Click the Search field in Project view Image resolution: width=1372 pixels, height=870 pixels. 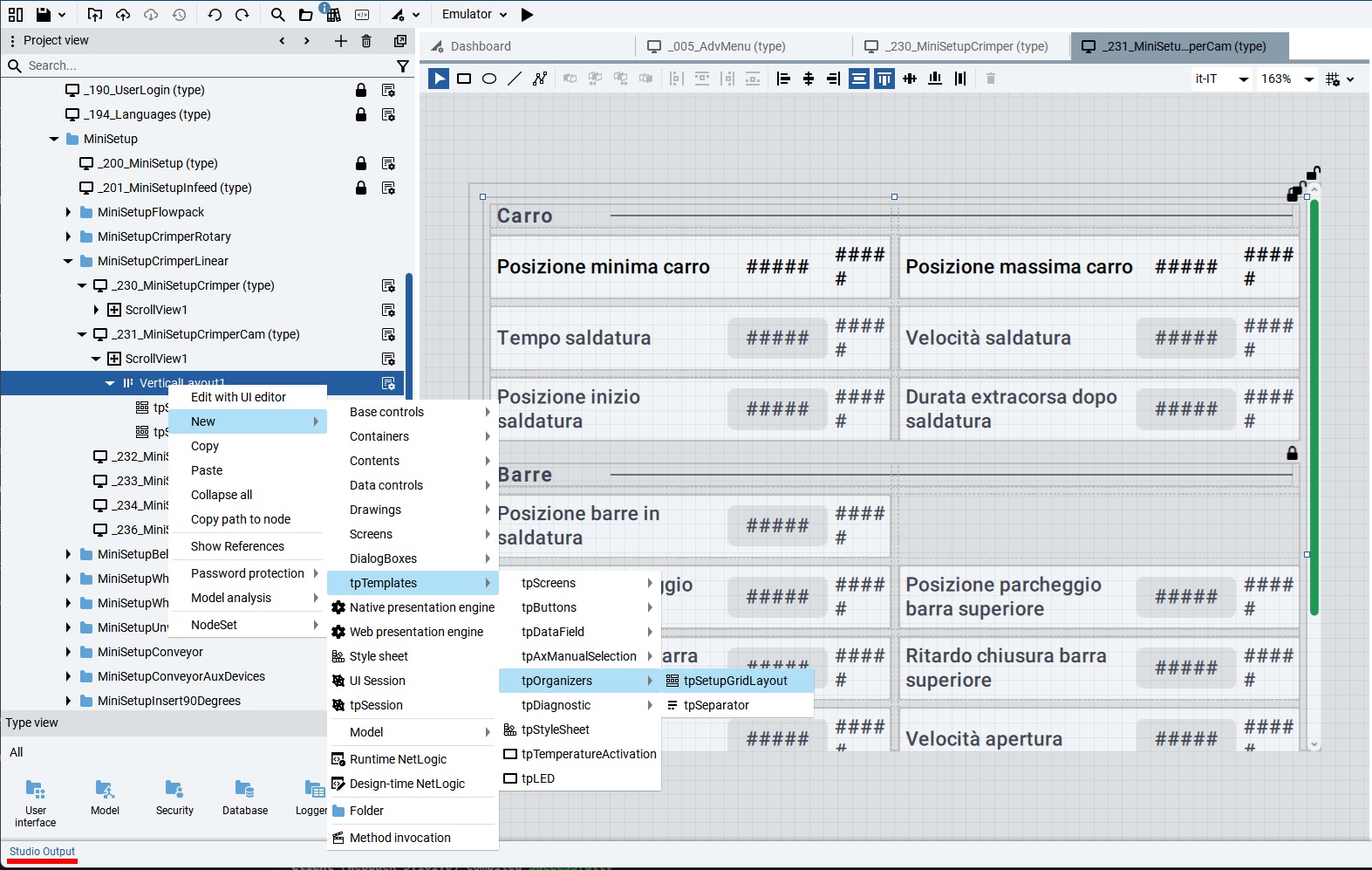click(x=201, y=65)
